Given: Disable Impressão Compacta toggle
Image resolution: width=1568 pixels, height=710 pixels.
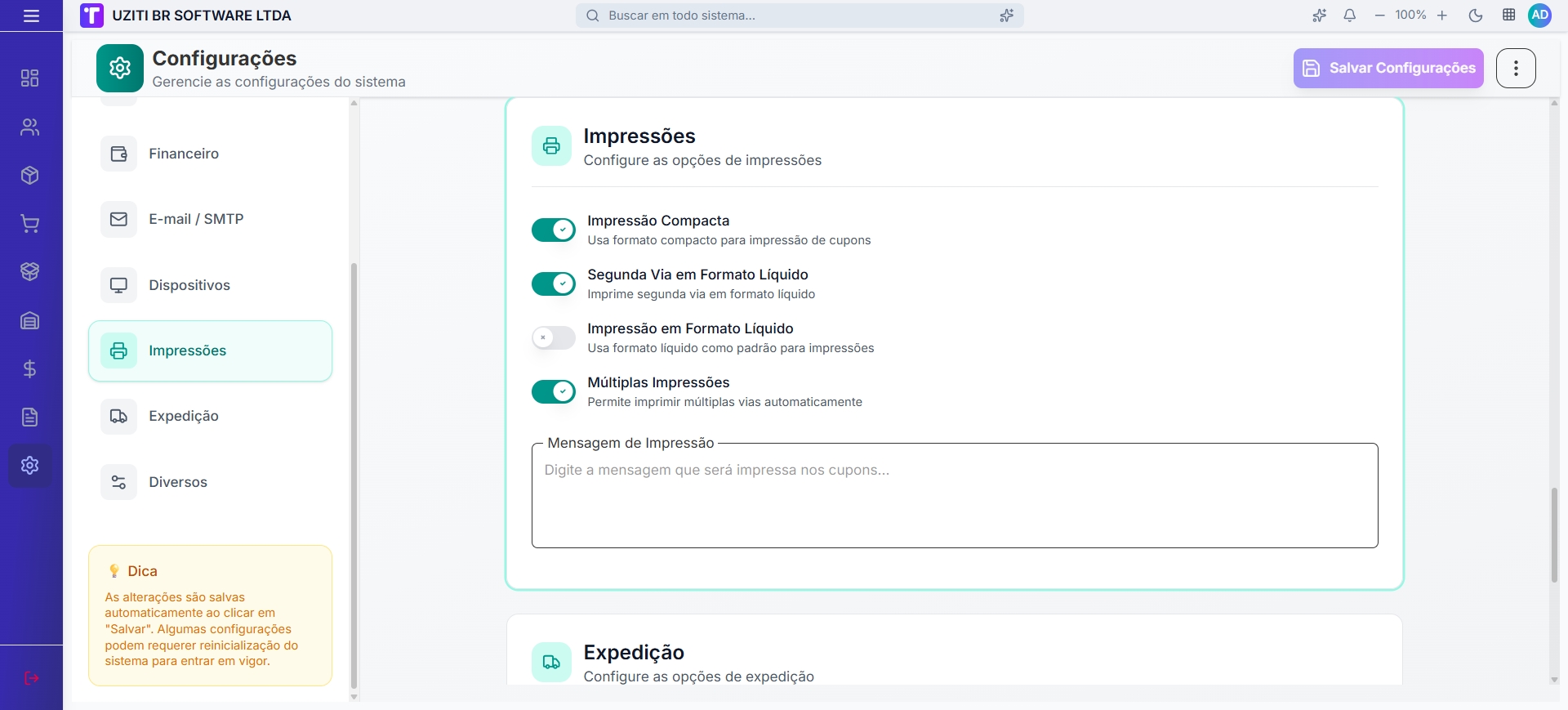Looking at the screenshot, I should click(554, 230).
